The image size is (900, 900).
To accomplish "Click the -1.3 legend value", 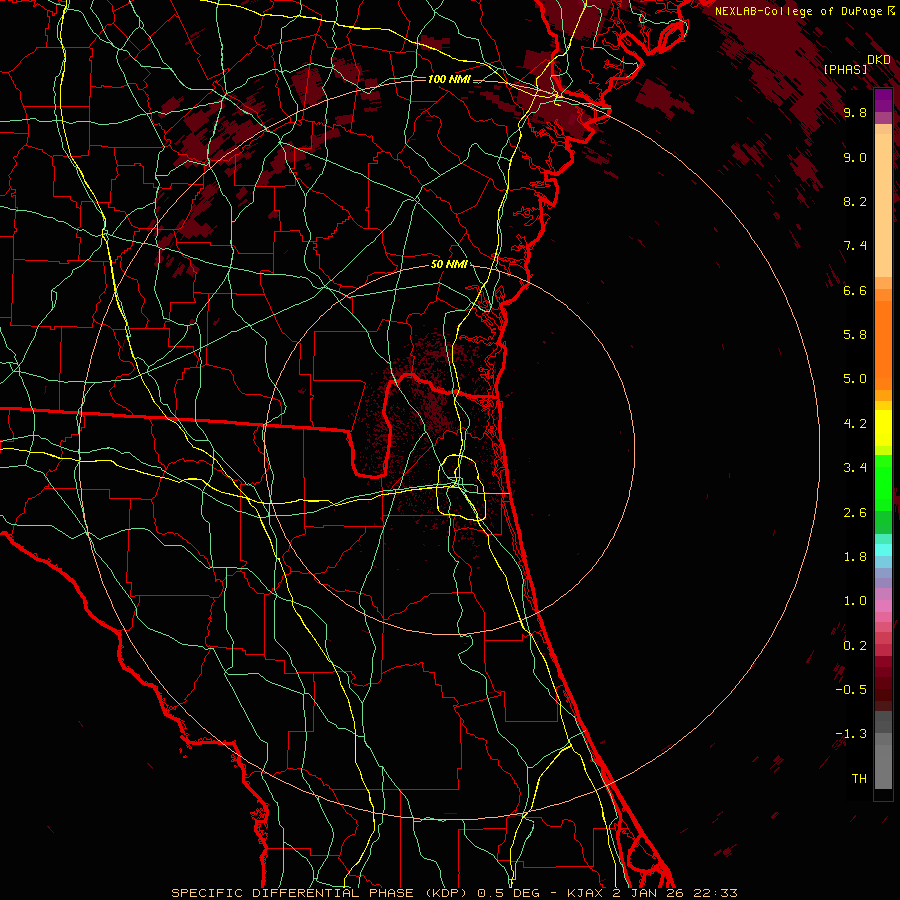I will 851,734.
